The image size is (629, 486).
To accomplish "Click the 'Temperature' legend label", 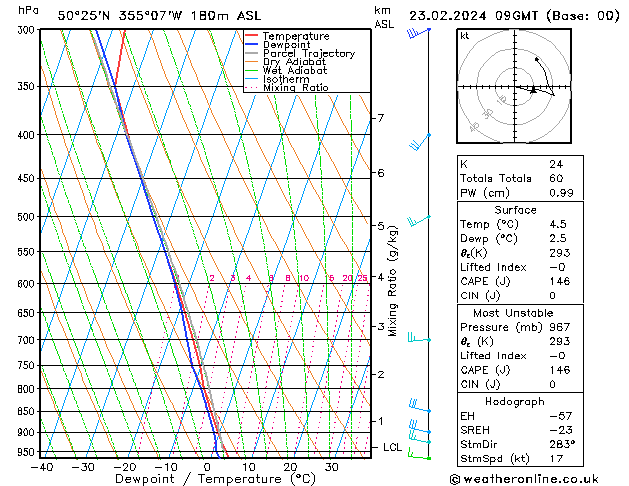I will coord(296,36).
